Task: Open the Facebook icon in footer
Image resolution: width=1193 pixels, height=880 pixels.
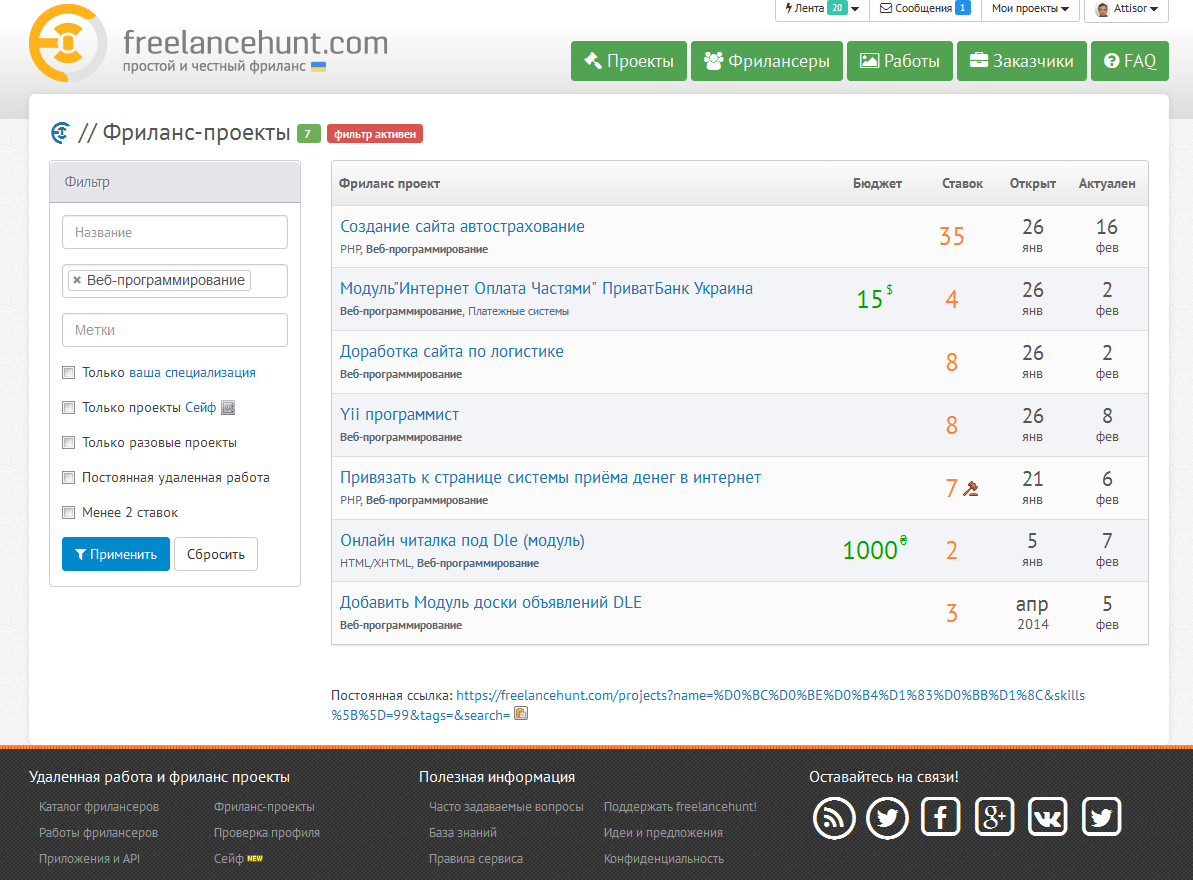Action: click(940, 817)
